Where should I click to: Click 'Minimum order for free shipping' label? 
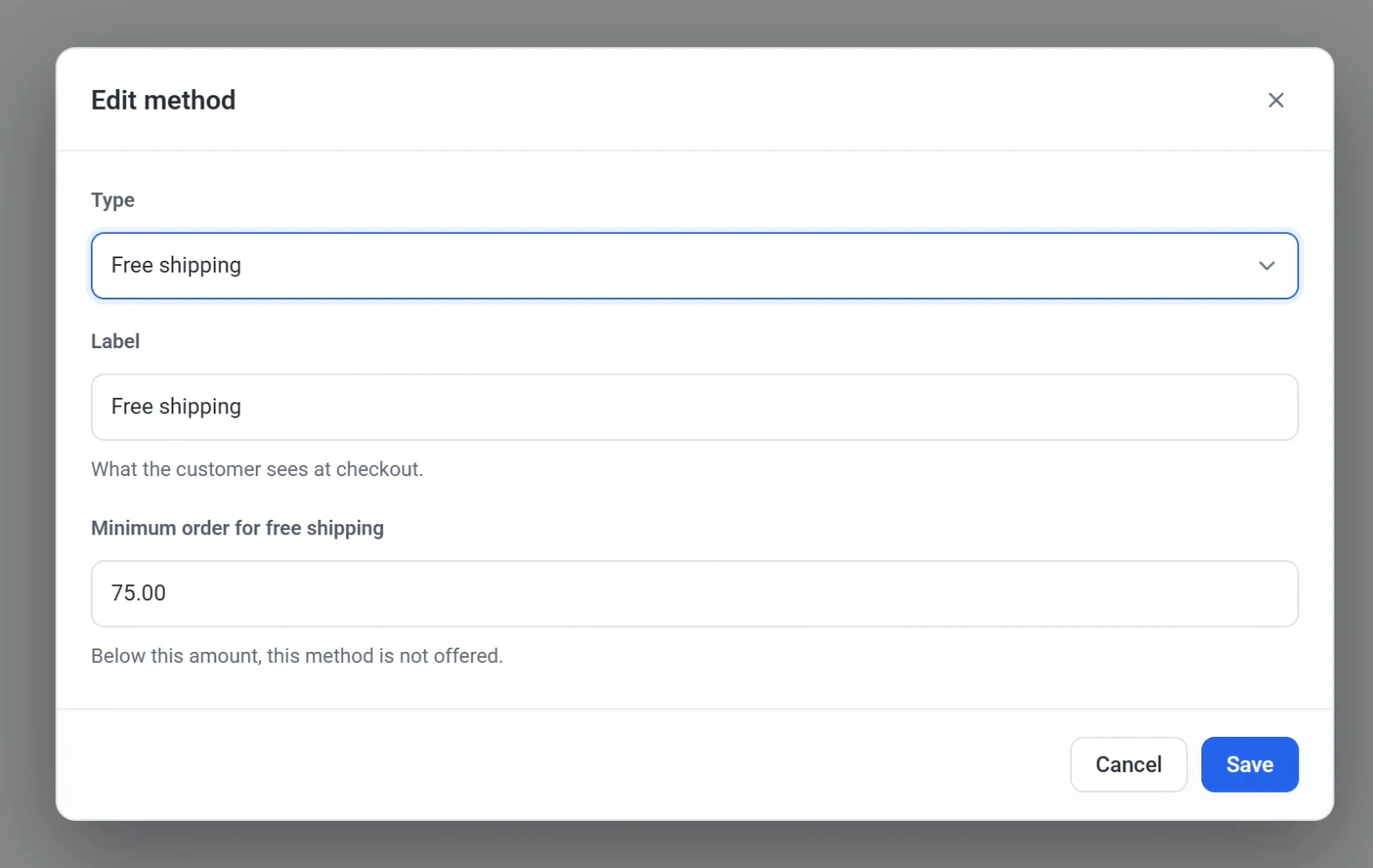[237, 528]
